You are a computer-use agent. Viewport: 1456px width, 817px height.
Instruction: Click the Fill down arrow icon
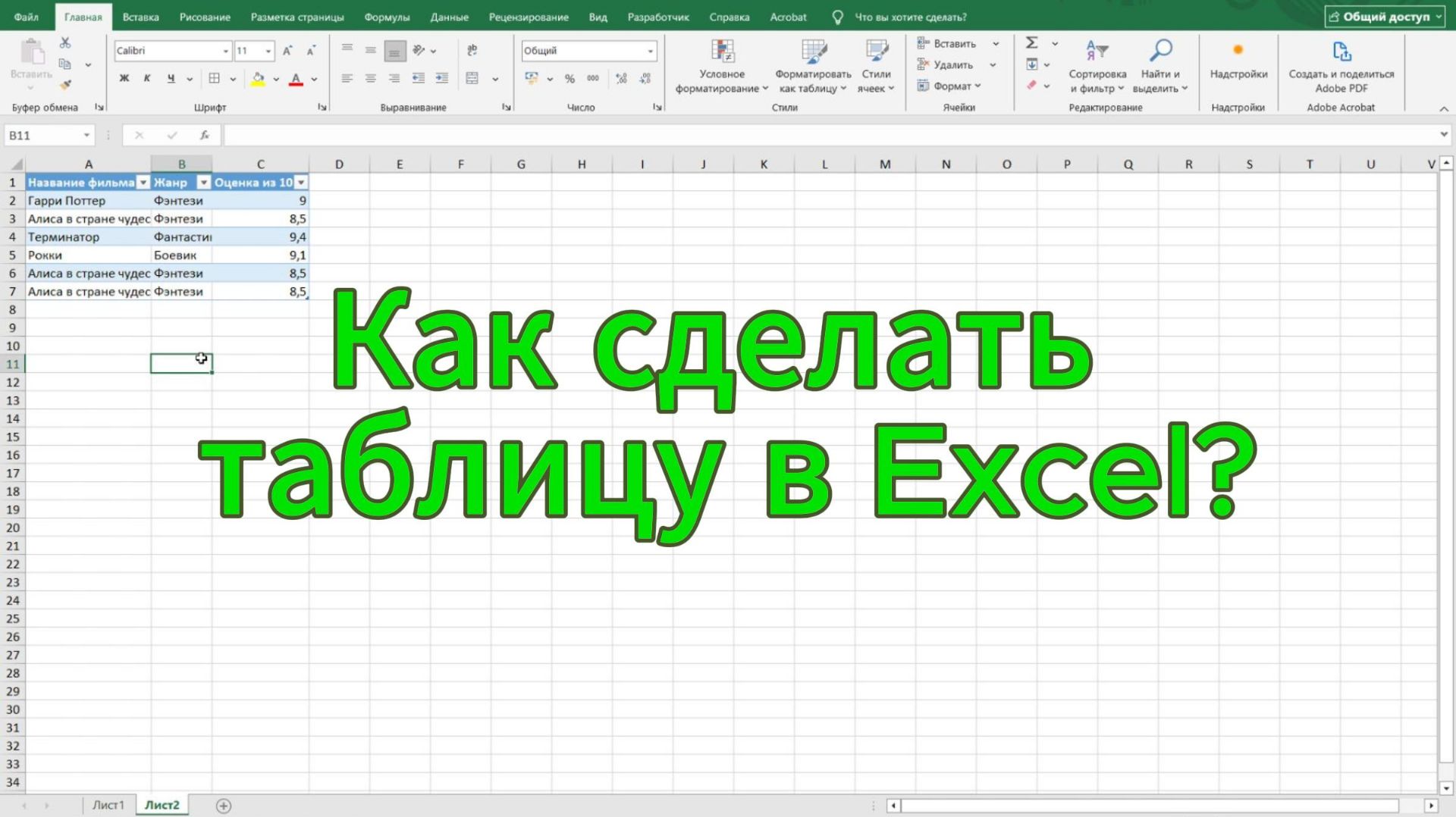[x=1032, y=64]
